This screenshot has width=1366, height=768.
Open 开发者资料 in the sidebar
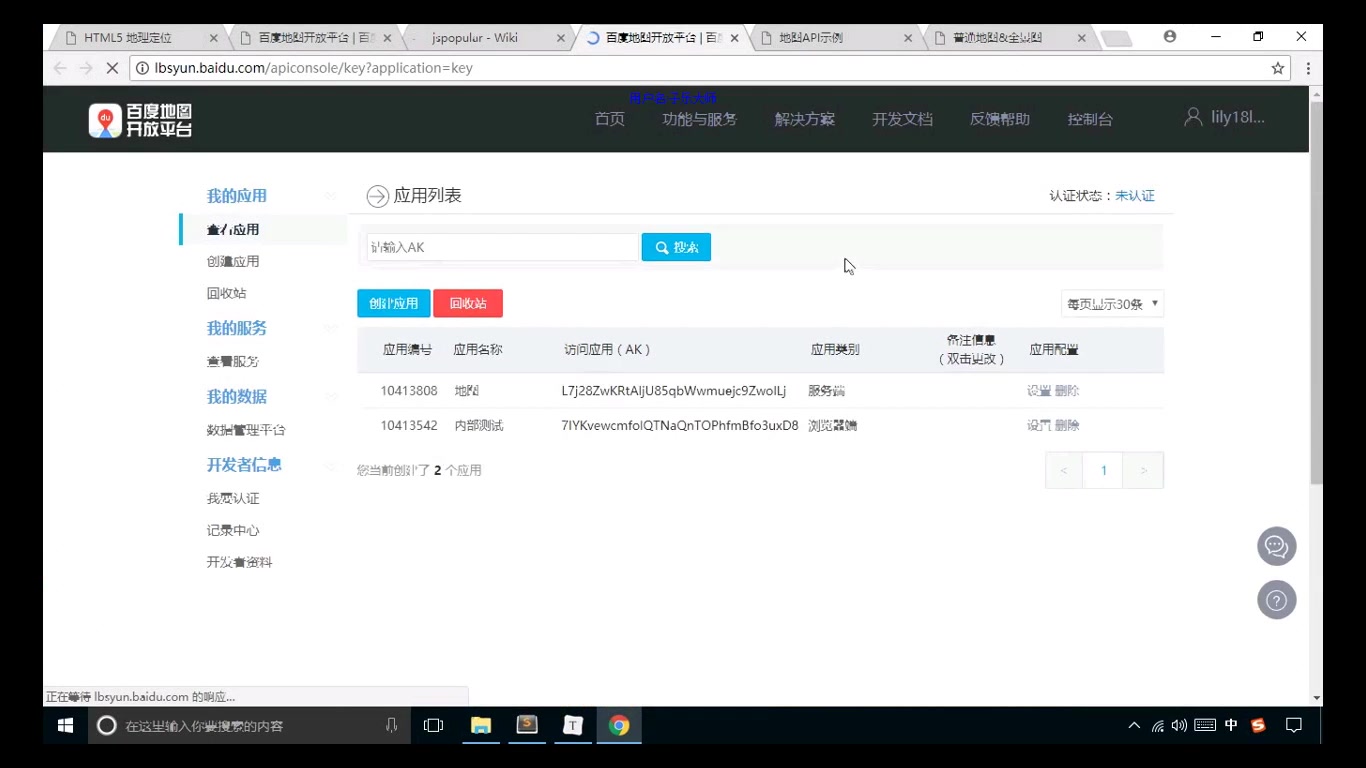pos(239,562)
